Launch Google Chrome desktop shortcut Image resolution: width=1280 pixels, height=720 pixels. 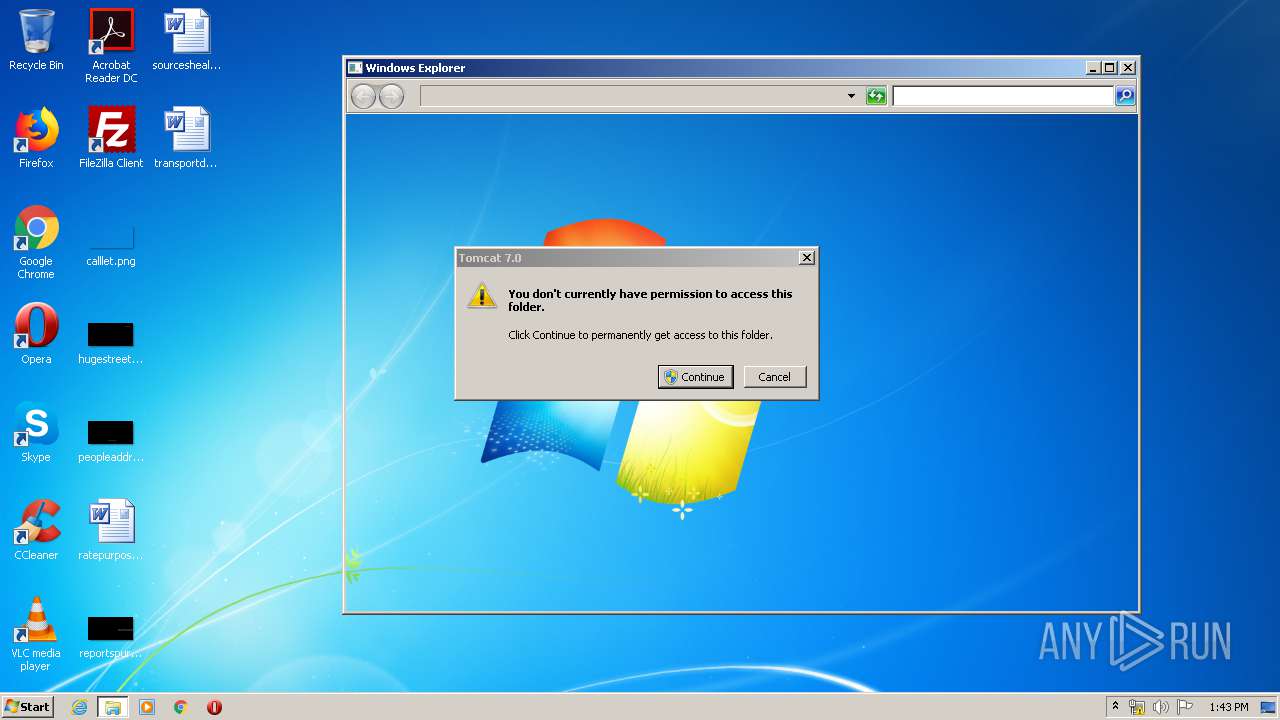(x=36, y=242)
